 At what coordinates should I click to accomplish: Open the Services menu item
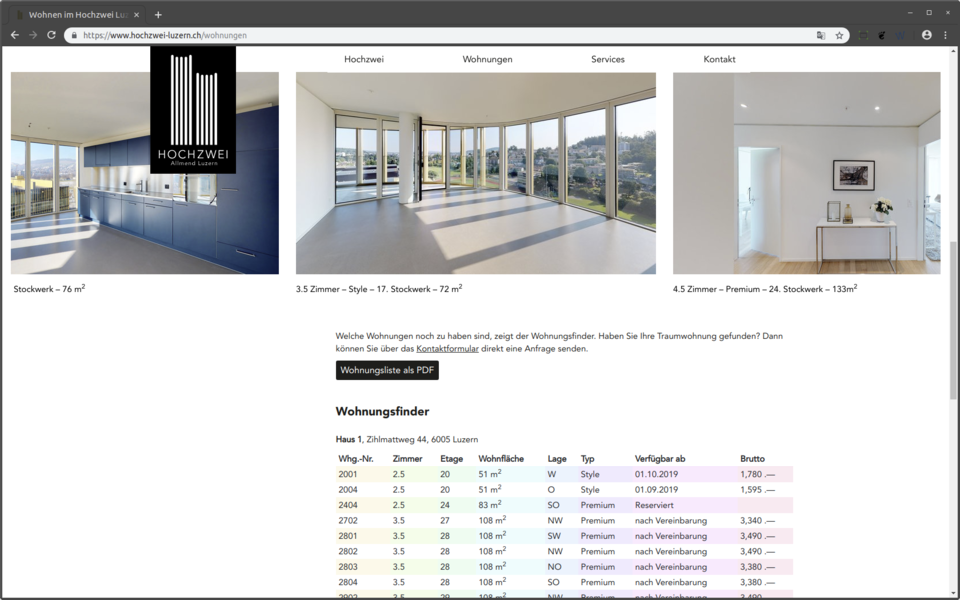click(608, 59)
